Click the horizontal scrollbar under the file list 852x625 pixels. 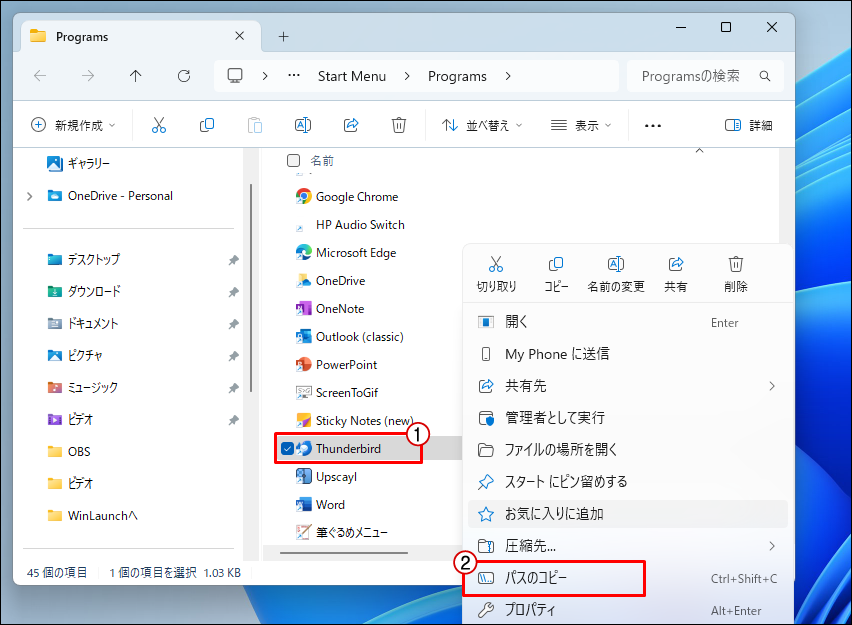coord(344,551)
